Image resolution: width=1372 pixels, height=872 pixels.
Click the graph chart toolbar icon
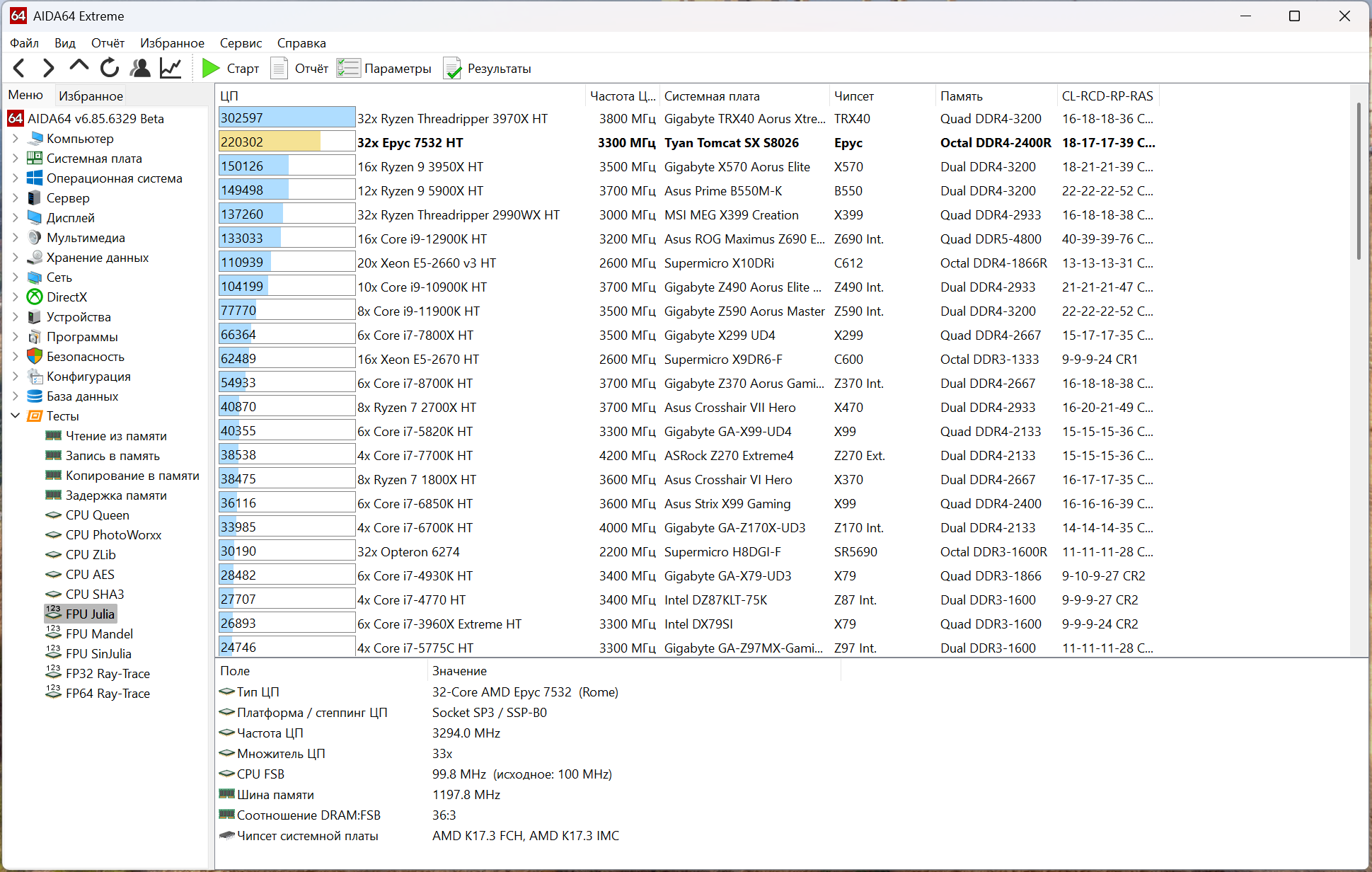[x=171, y=68]
